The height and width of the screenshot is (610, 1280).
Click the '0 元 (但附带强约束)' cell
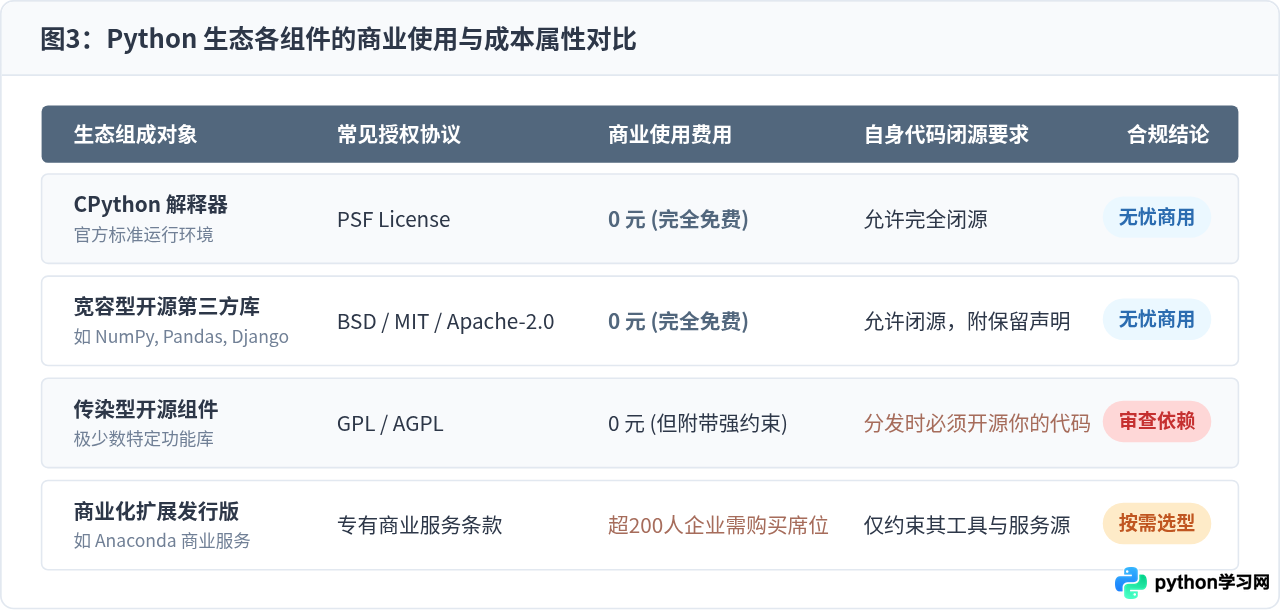click(698, 423)
